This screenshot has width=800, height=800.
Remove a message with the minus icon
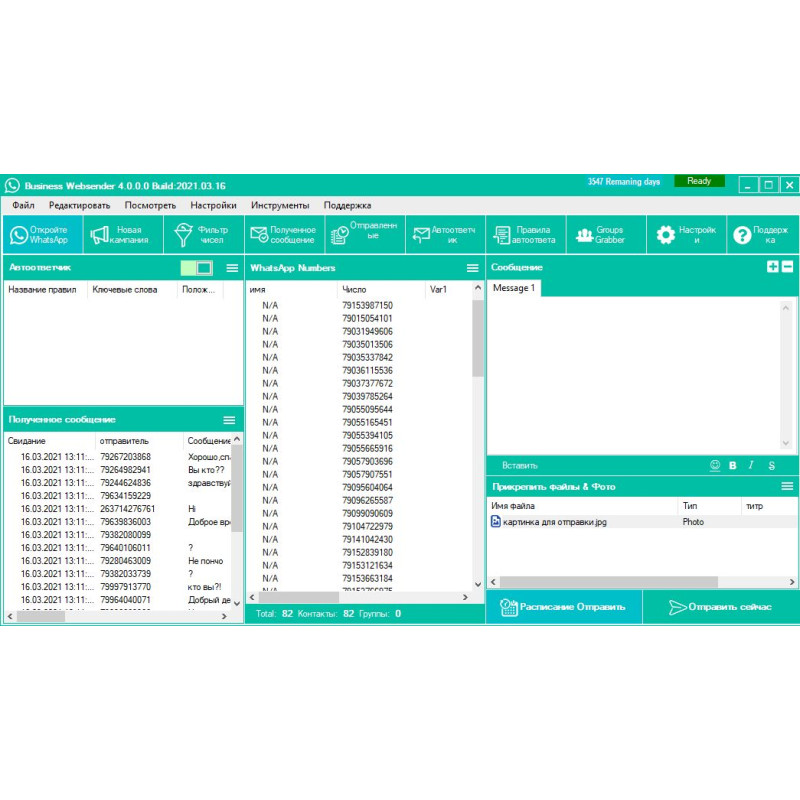point(787,267)
